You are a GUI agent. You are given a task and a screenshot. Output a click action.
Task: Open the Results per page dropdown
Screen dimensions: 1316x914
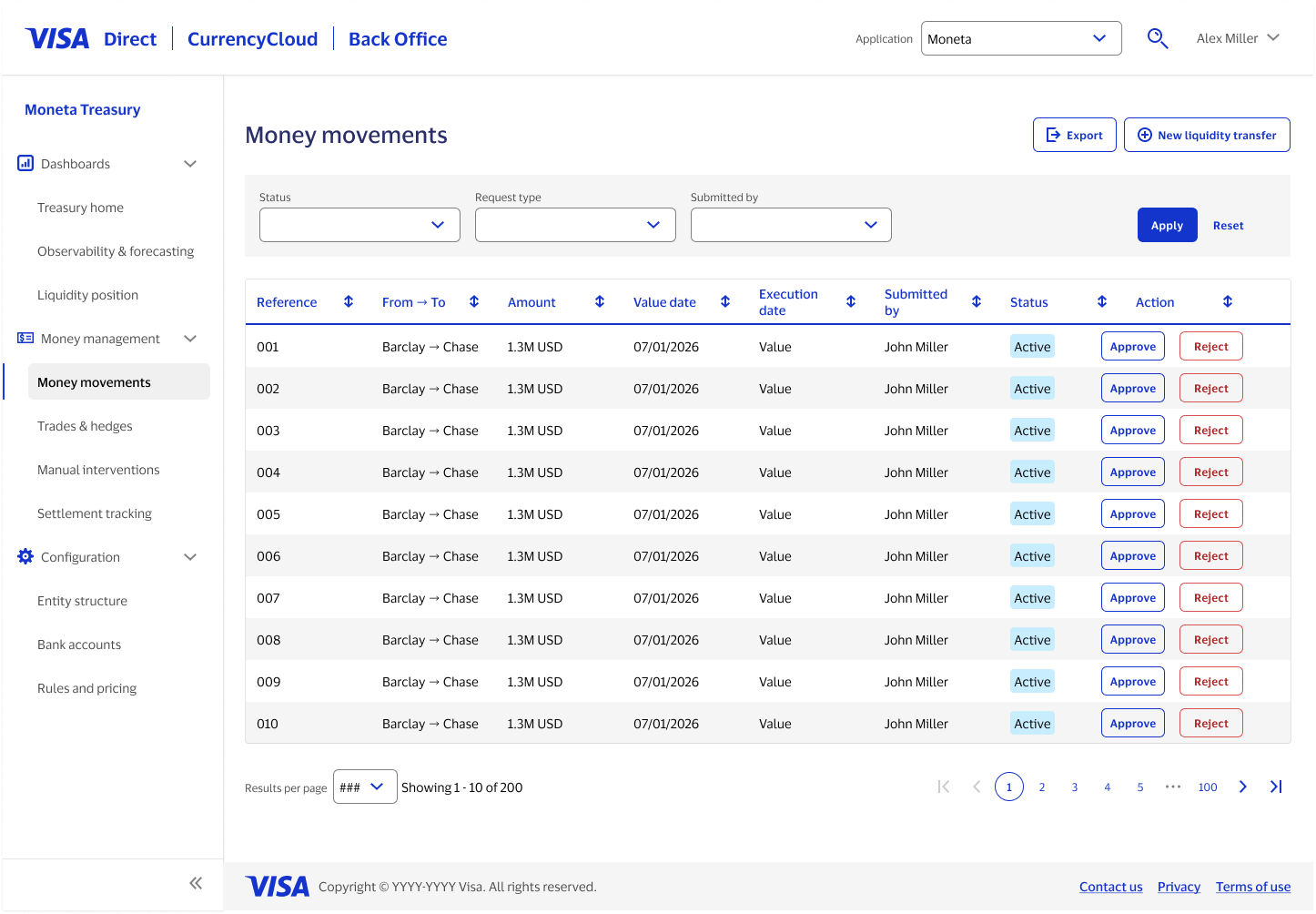pos(365,787)
